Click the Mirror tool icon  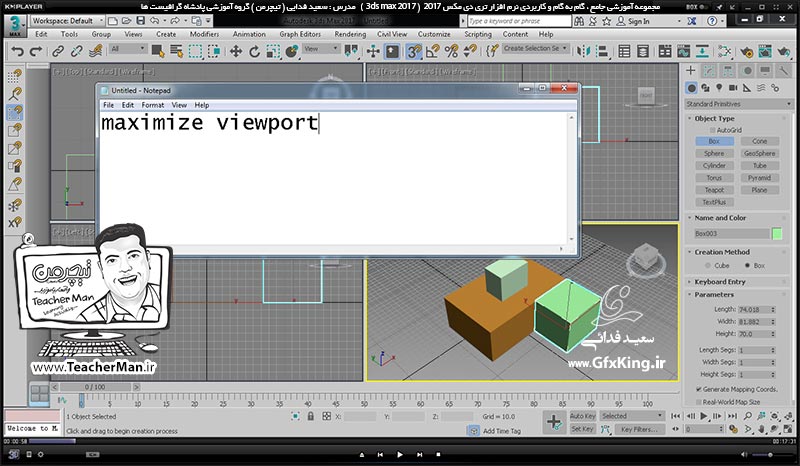[583, 51]
